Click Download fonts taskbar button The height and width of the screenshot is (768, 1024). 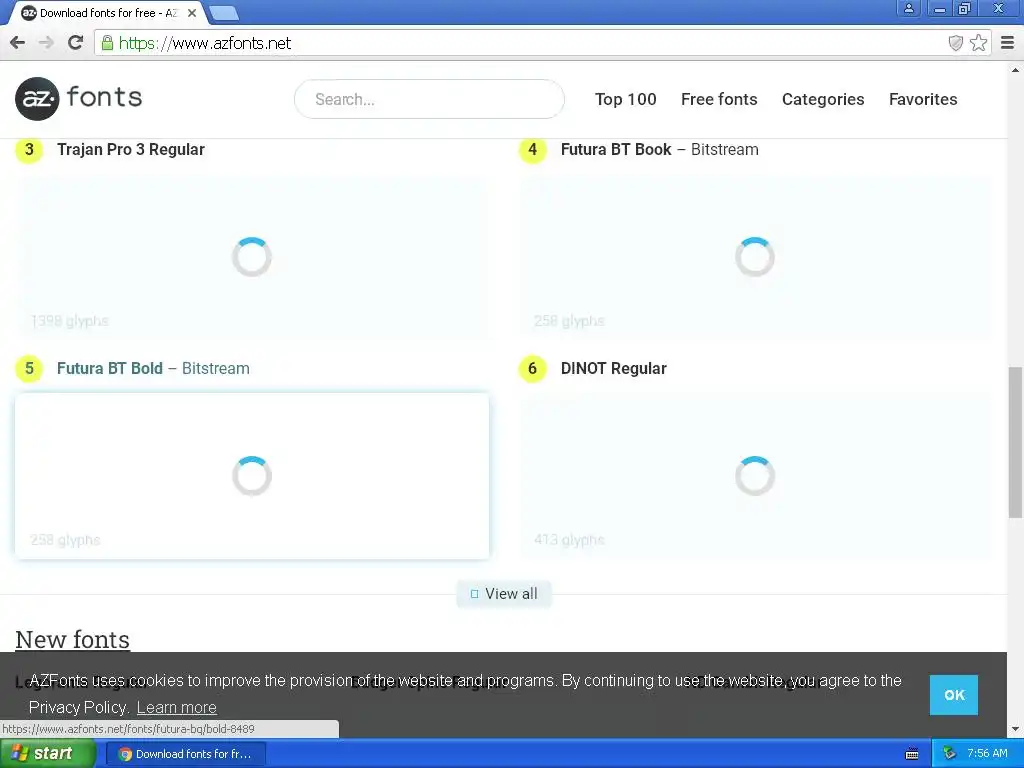pyautogui.click(x=185, y=754)
